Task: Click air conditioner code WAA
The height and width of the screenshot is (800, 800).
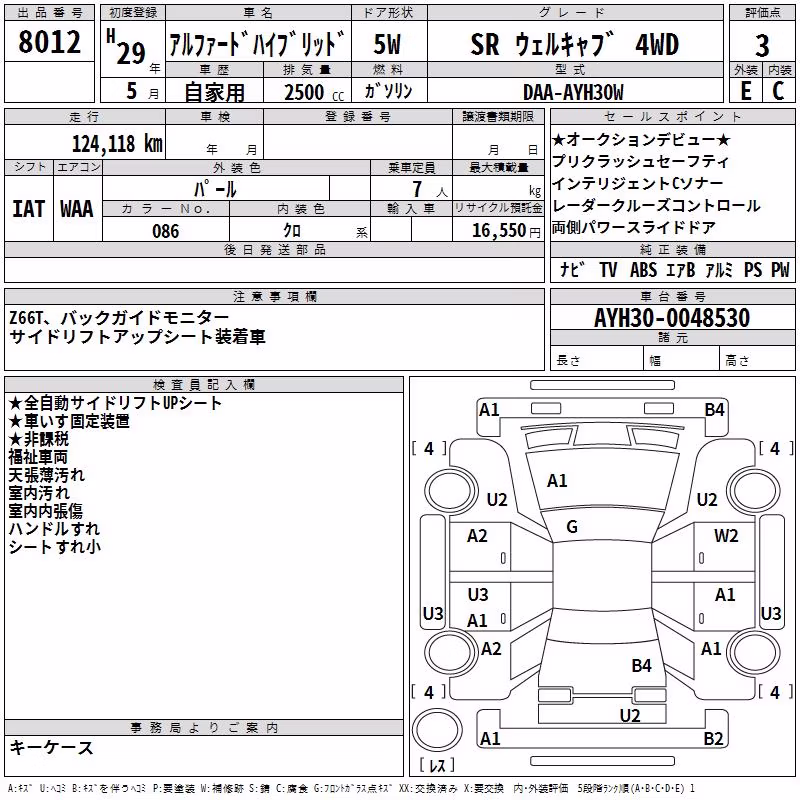Action: click(77, 209)
